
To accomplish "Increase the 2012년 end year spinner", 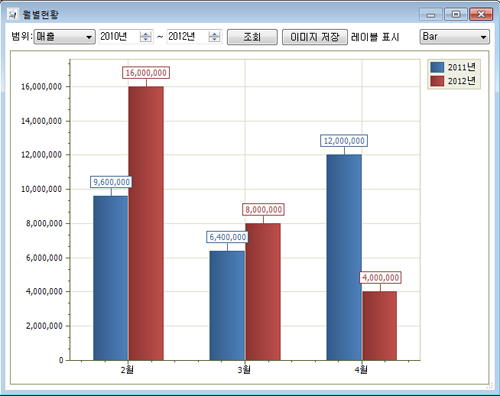I will [x=215, y=34].
